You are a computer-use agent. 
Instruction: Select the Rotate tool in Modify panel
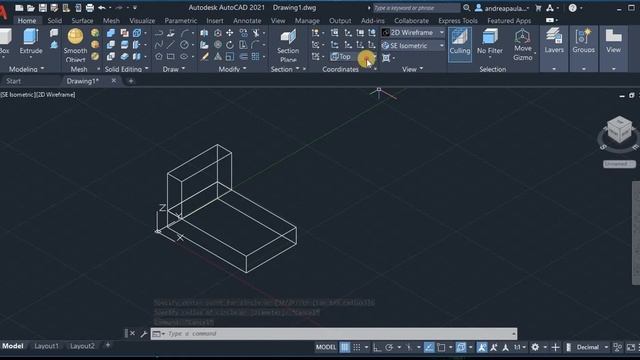pyautogui.click(x=230, y=44)
